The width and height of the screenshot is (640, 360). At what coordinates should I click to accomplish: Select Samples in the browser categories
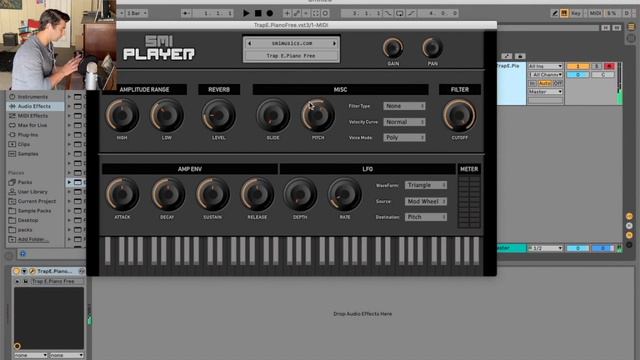(28, 154)
